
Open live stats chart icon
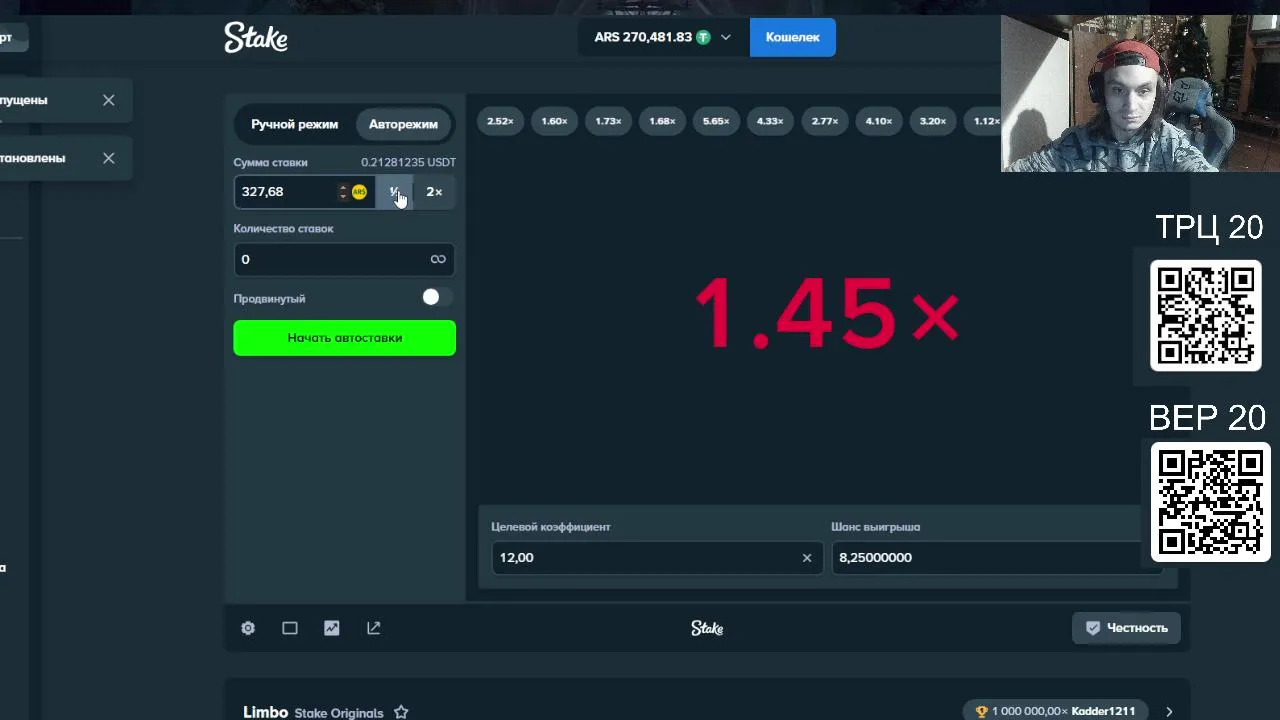point(332,628)
